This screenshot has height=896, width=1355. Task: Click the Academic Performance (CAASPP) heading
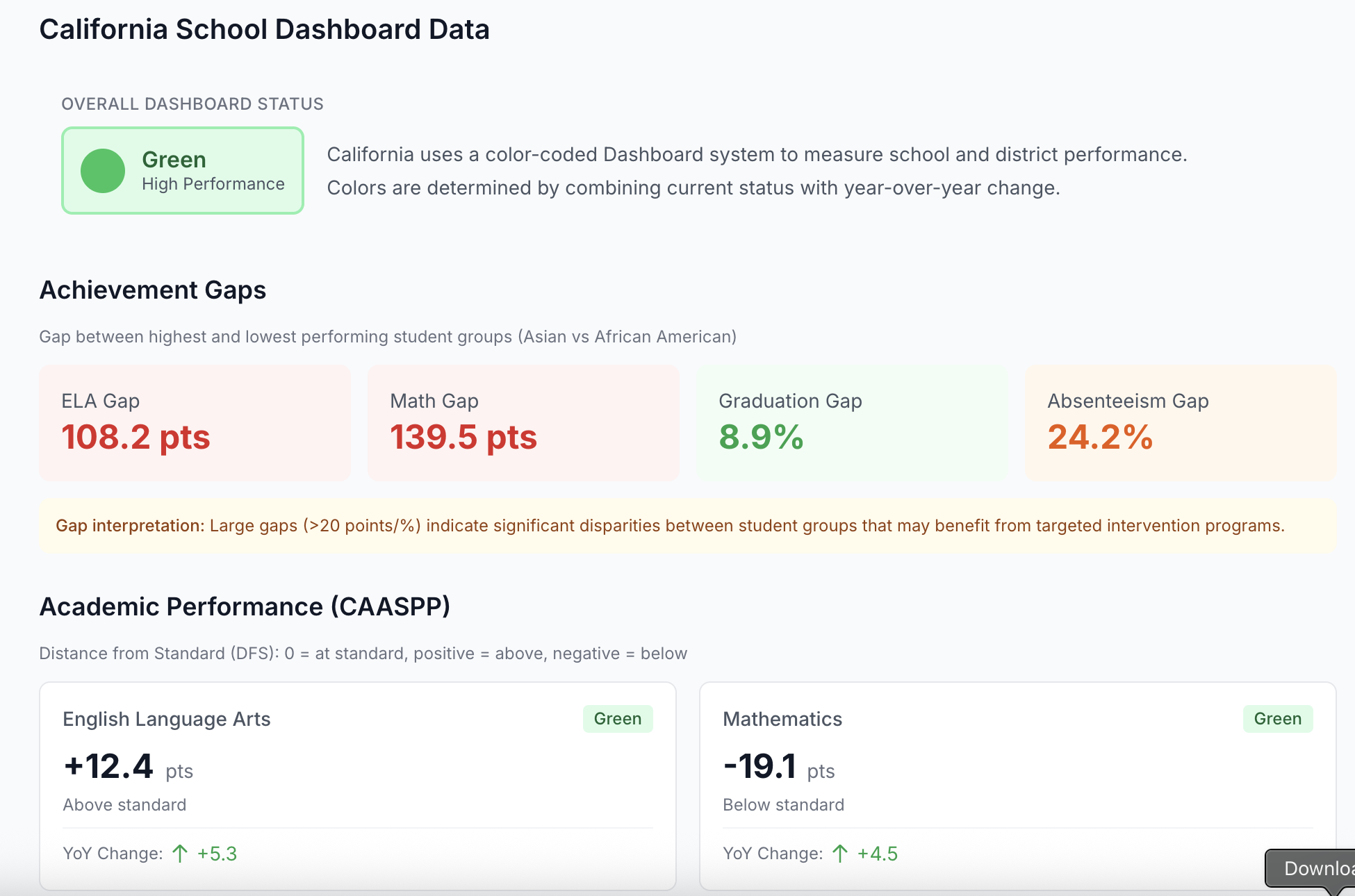coord(245,606)
